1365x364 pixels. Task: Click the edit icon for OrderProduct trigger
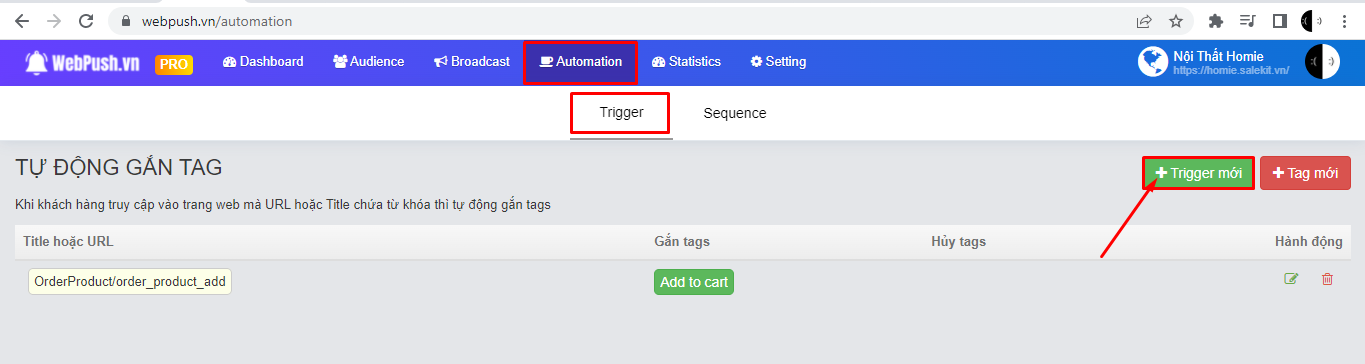click(x=1291, y=279)
